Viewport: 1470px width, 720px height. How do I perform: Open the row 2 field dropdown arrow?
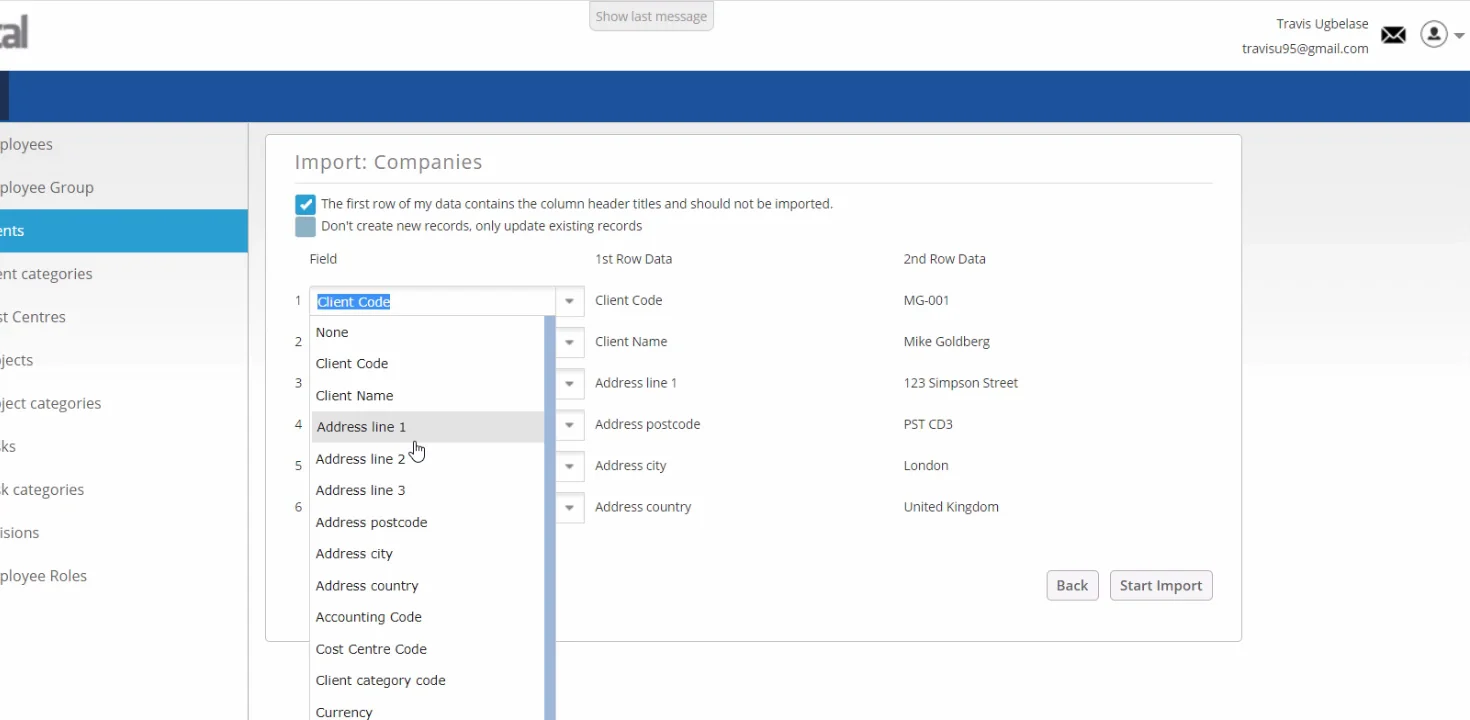[569, 342]
